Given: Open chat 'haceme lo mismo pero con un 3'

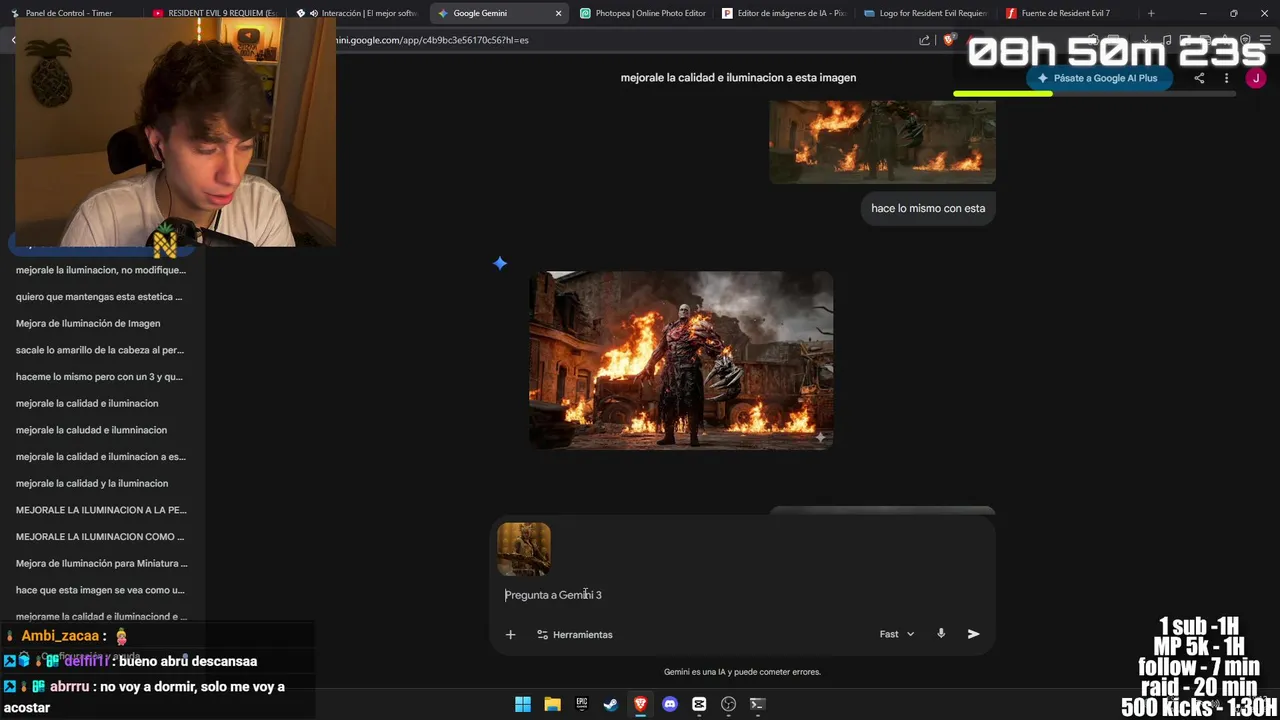Looking at the screenshot, I should pos(101,377).
